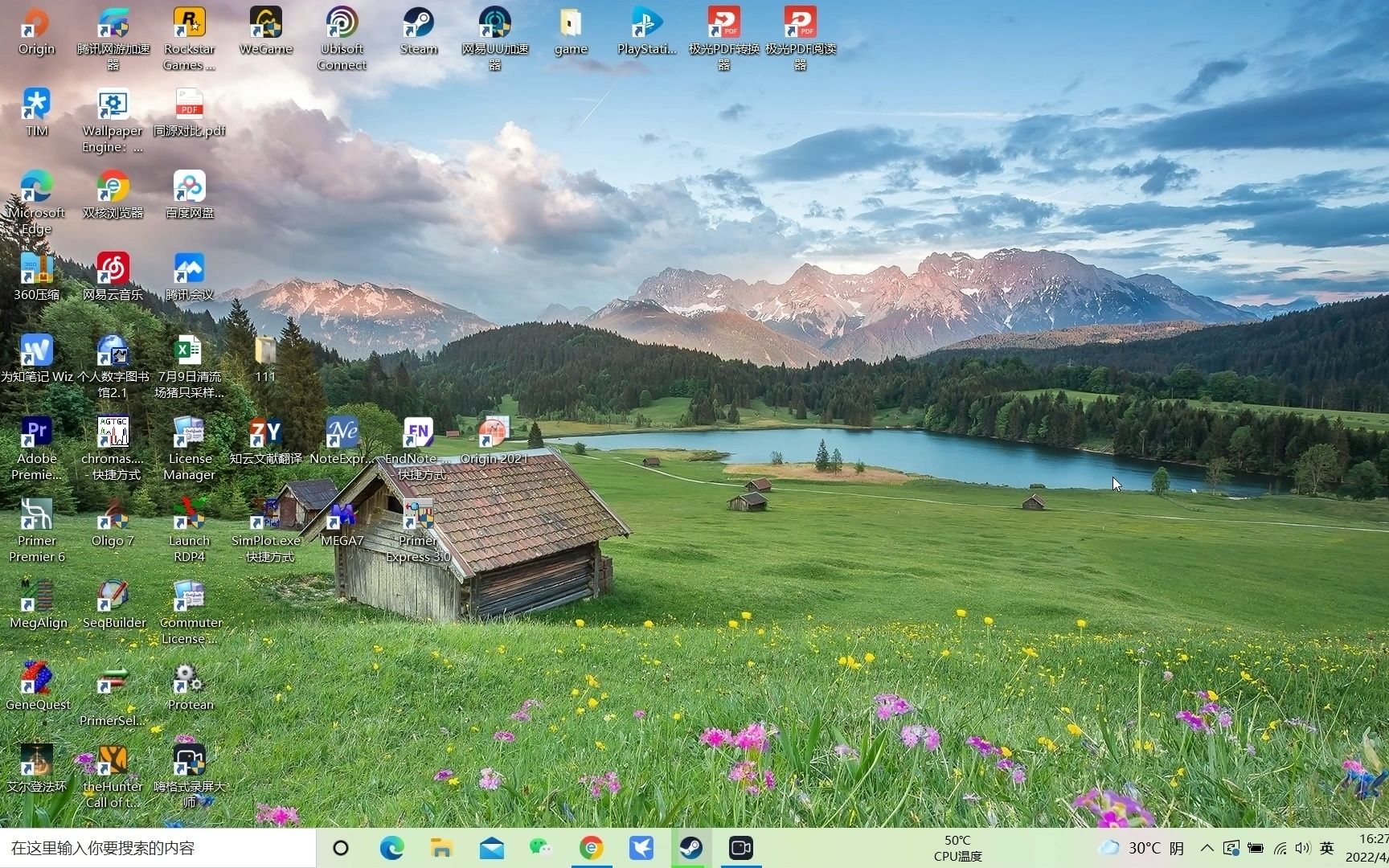This screenshot has height=868, width=1389.
Task: Open the Origin desktop shortcut
Action: 36,32
